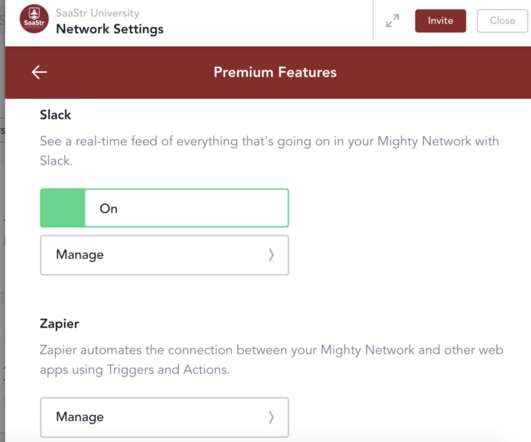Click the Invite button

tap(440, 21)
